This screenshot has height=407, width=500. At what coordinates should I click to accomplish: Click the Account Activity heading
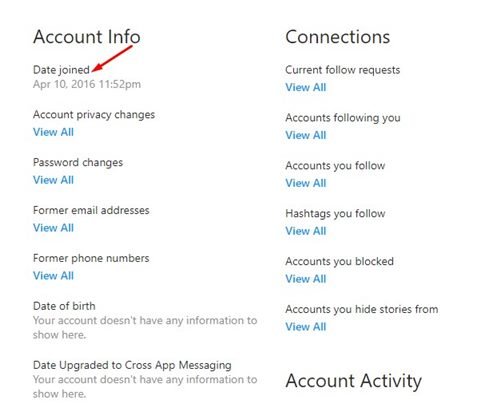pos(354,381)
